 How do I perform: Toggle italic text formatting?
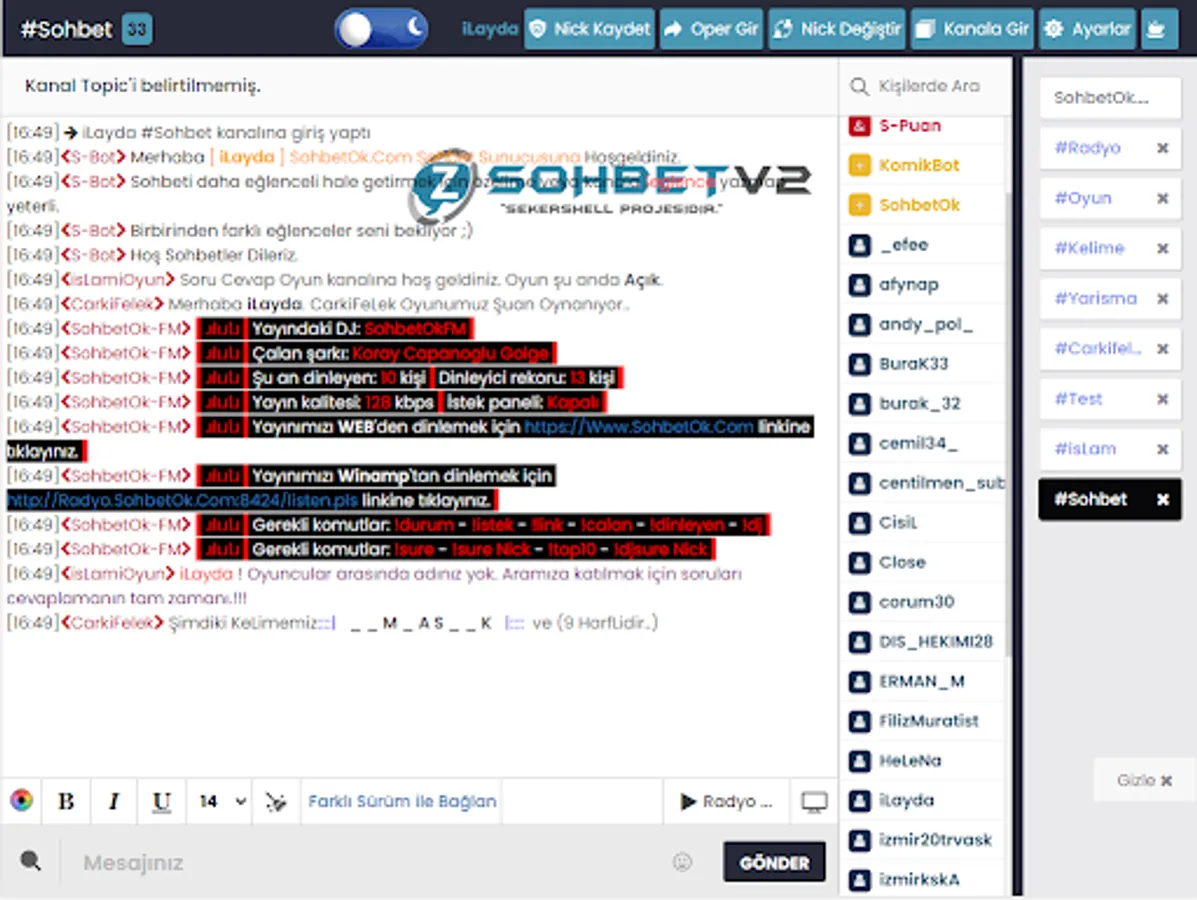coord(114,801)
